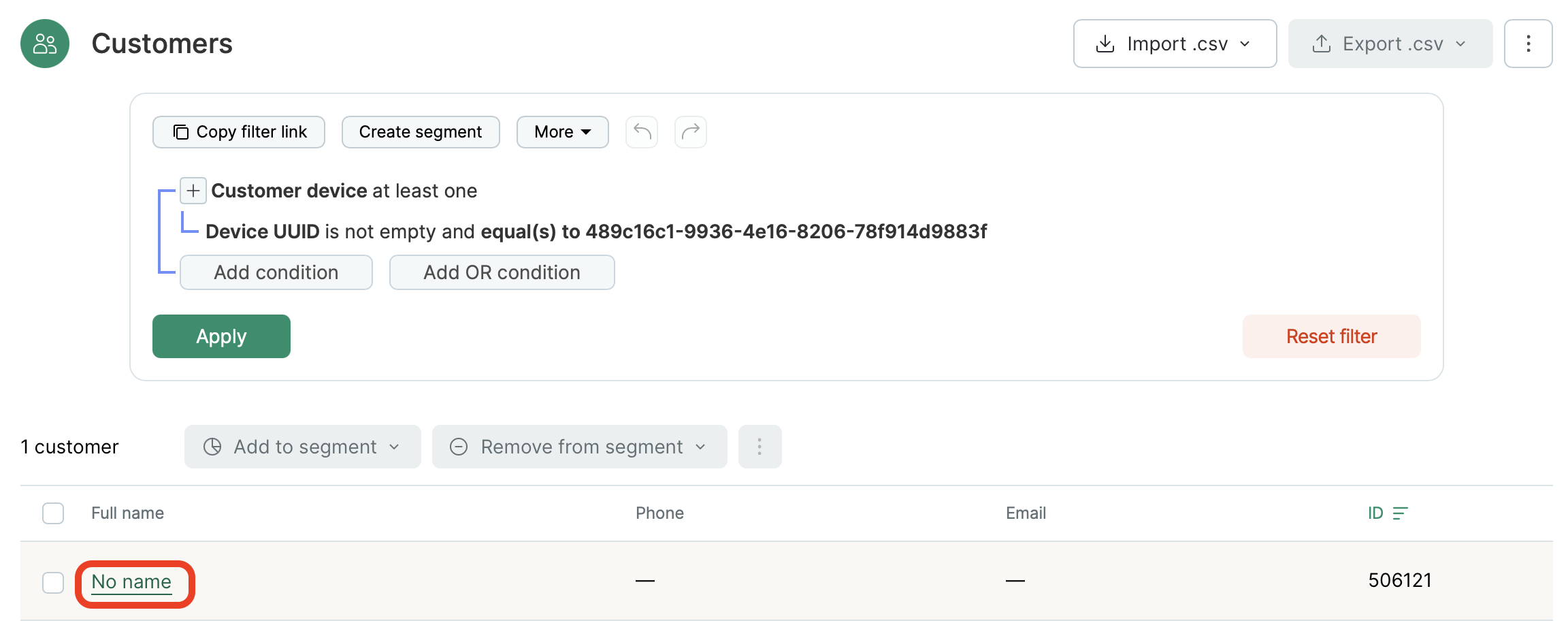
Task: Open the Import .csv dropdown
Action: [x=1175, y=44]
